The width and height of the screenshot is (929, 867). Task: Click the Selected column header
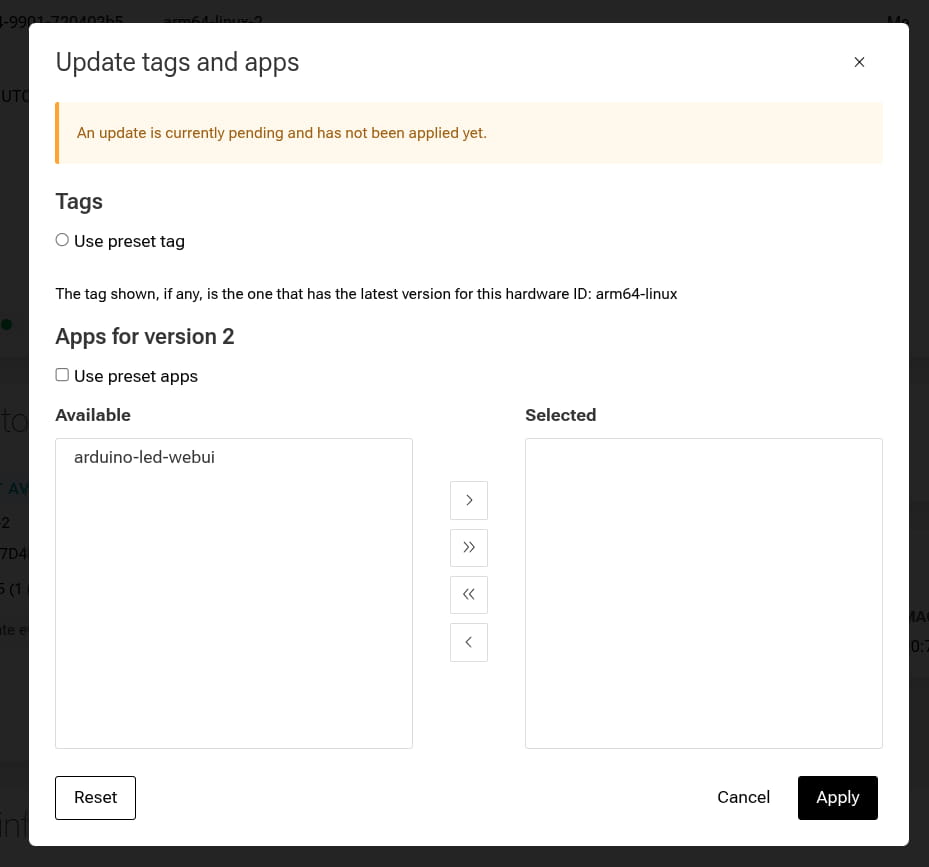[560, 415]
